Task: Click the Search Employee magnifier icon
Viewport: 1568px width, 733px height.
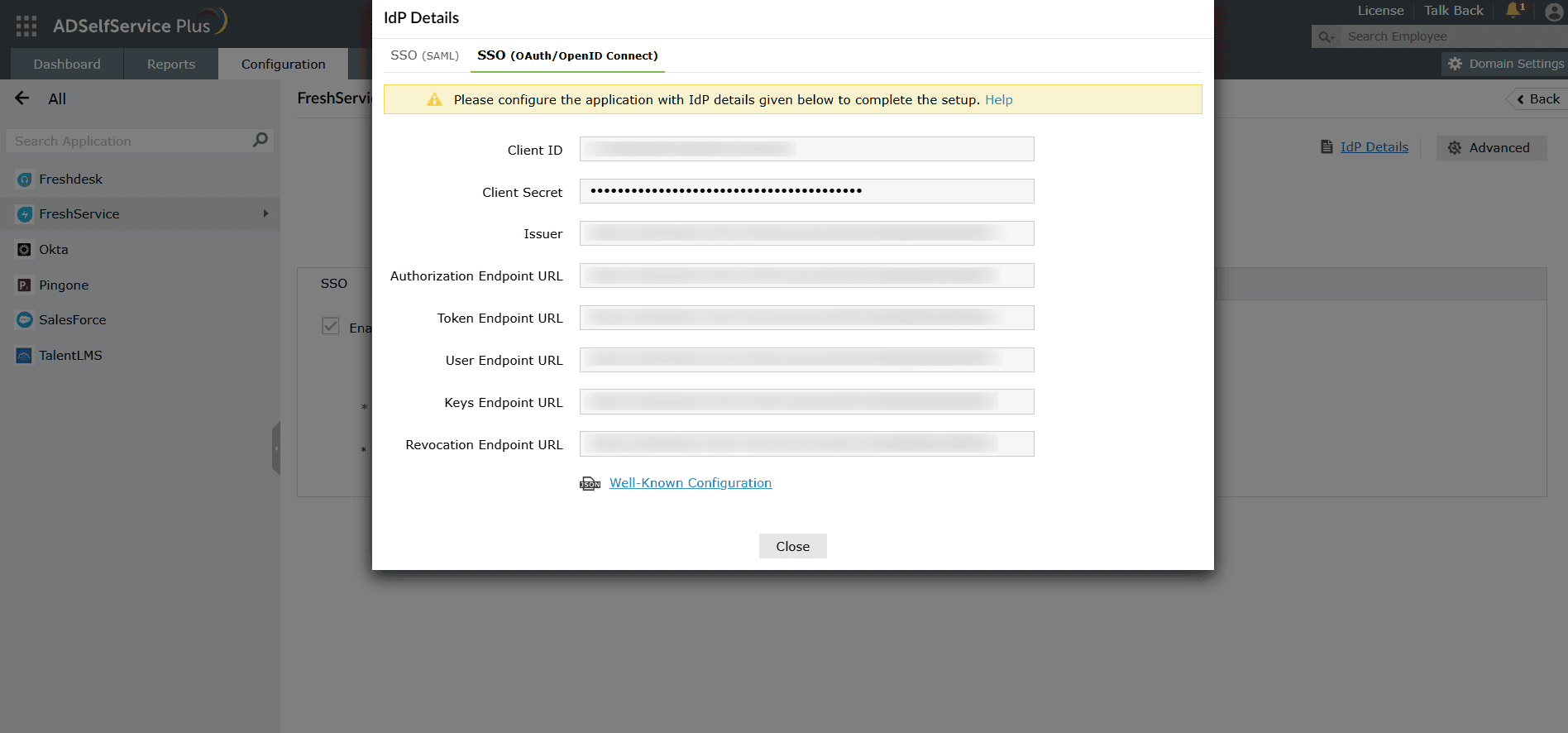Action: coord(1326,36)
